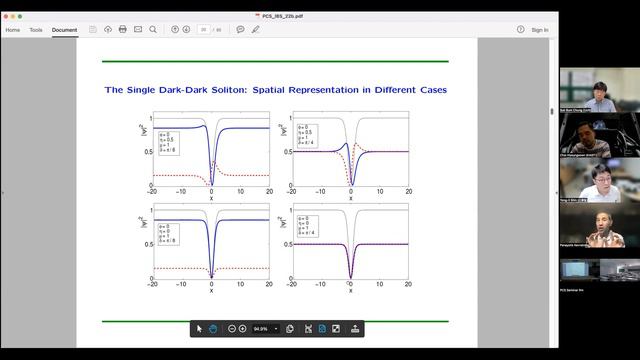Click the upload to cloud icon
Screen dimensions: 640x360
(108, 29)
